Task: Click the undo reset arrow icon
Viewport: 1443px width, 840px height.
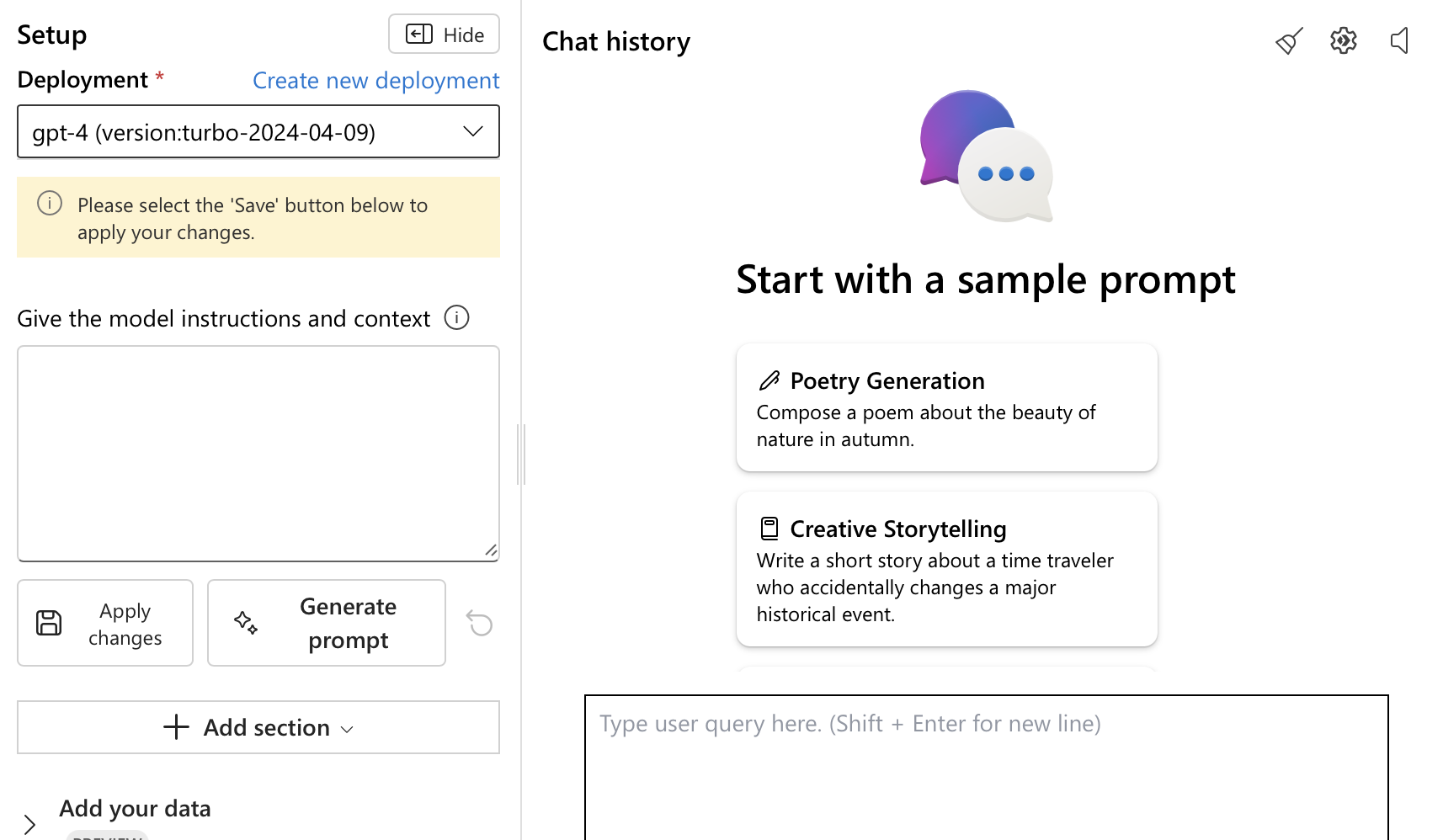Action: [479, 623]
